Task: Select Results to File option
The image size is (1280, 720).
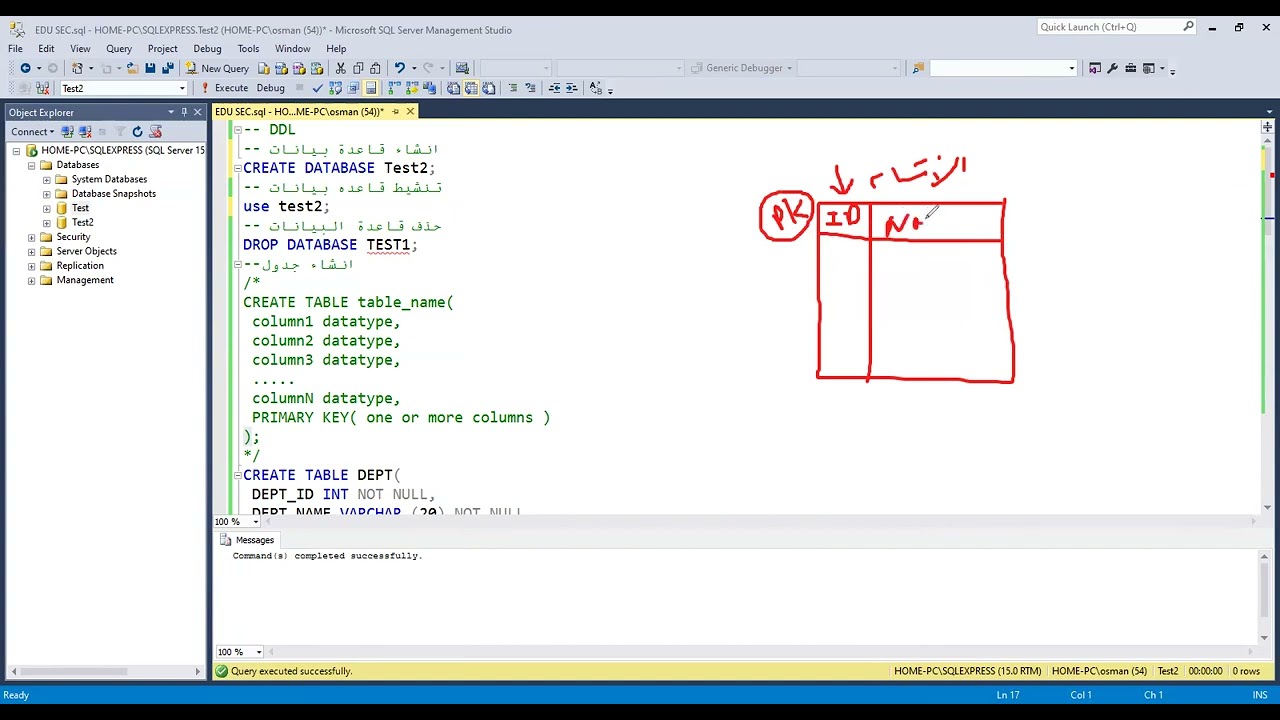Action: point(488,88)
